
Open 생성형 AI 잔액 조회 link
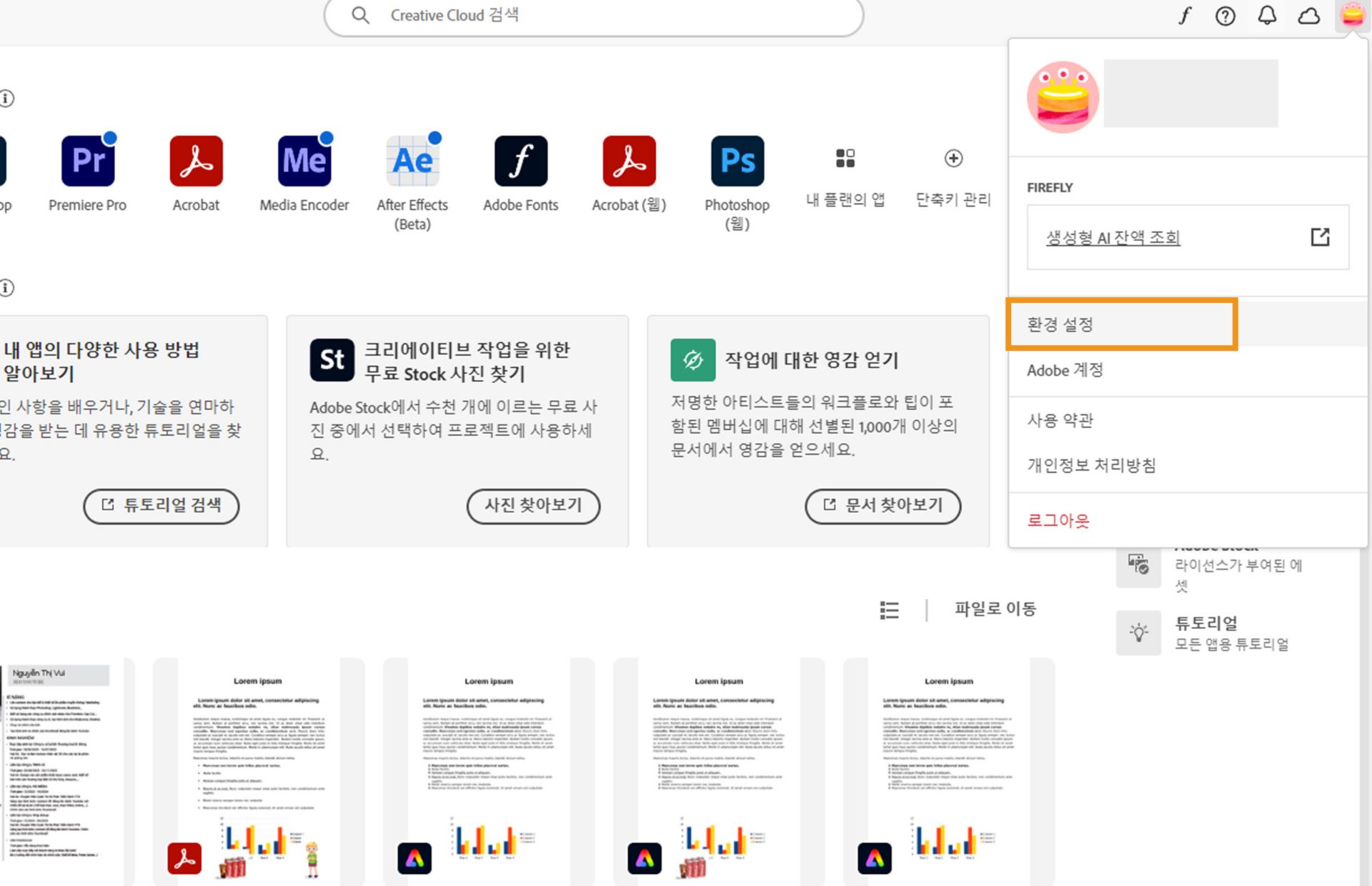[1113, 237]
